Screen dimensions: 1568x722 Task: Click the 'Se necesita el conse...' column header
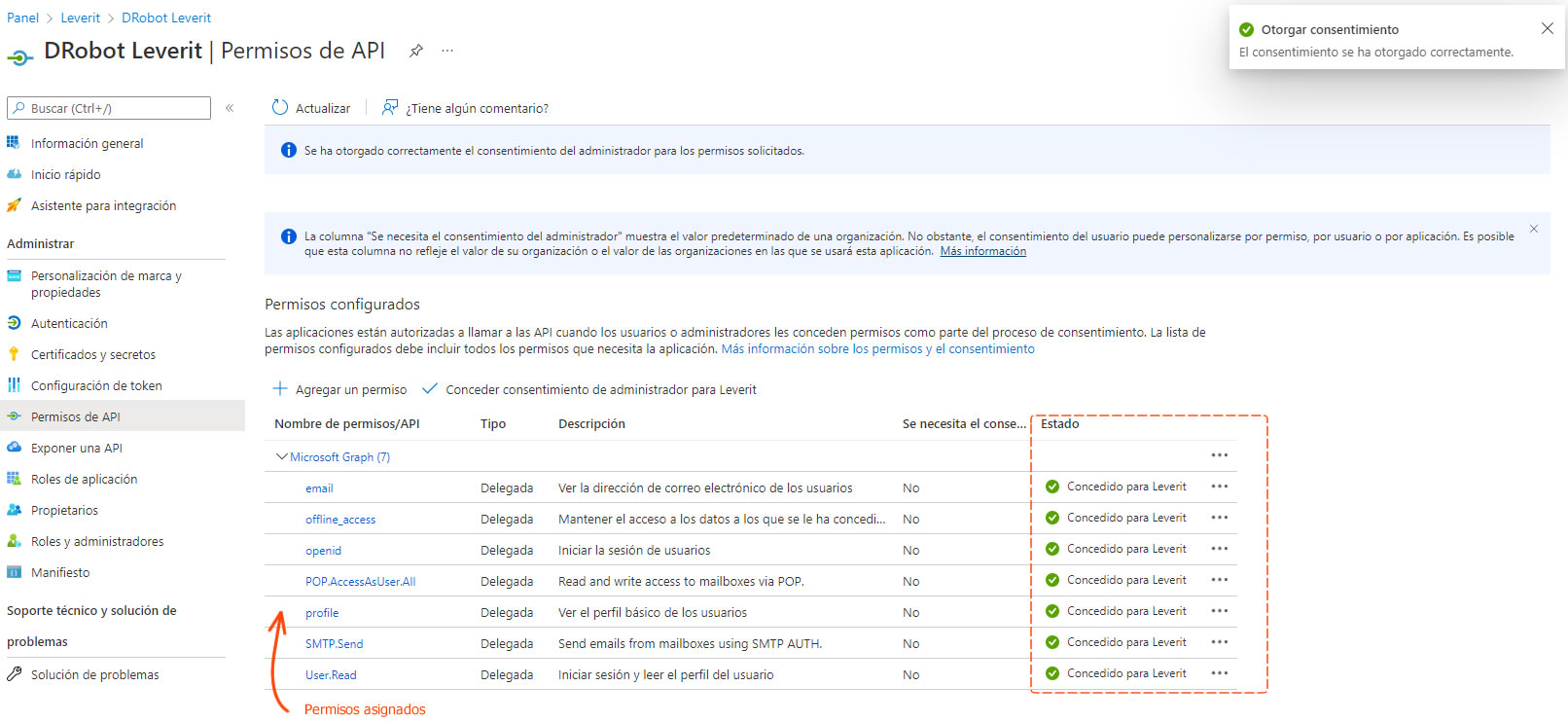click(964, 423)
